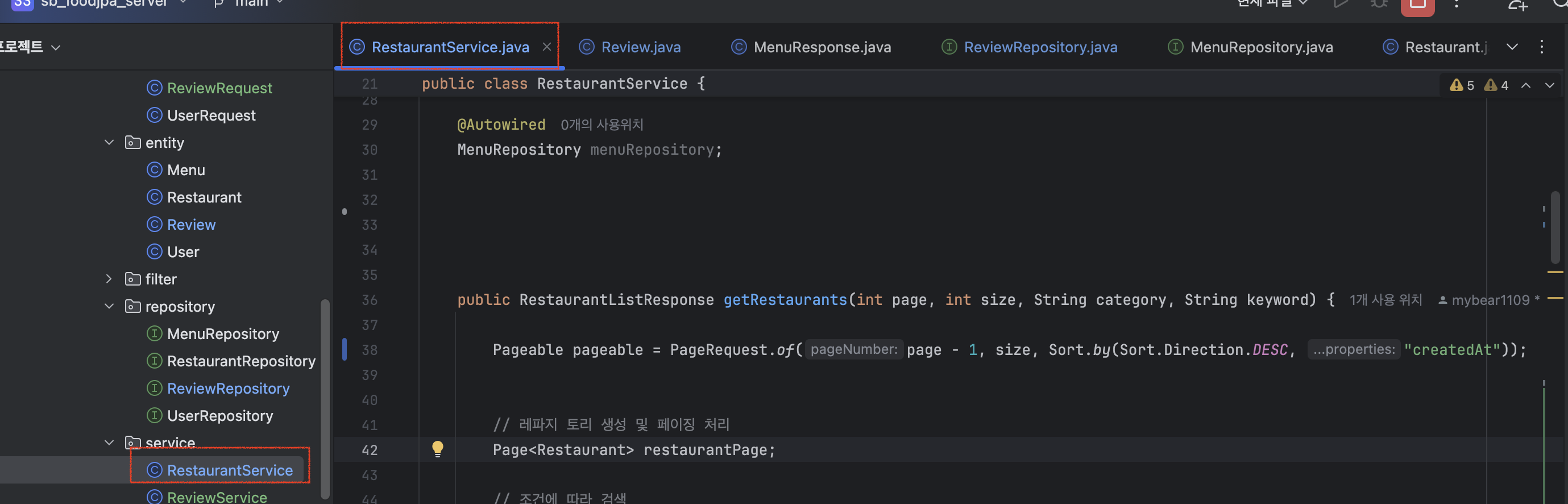Screen dimensions: 1568x504
Task: Select the filter folder
Action: [161, 279]
